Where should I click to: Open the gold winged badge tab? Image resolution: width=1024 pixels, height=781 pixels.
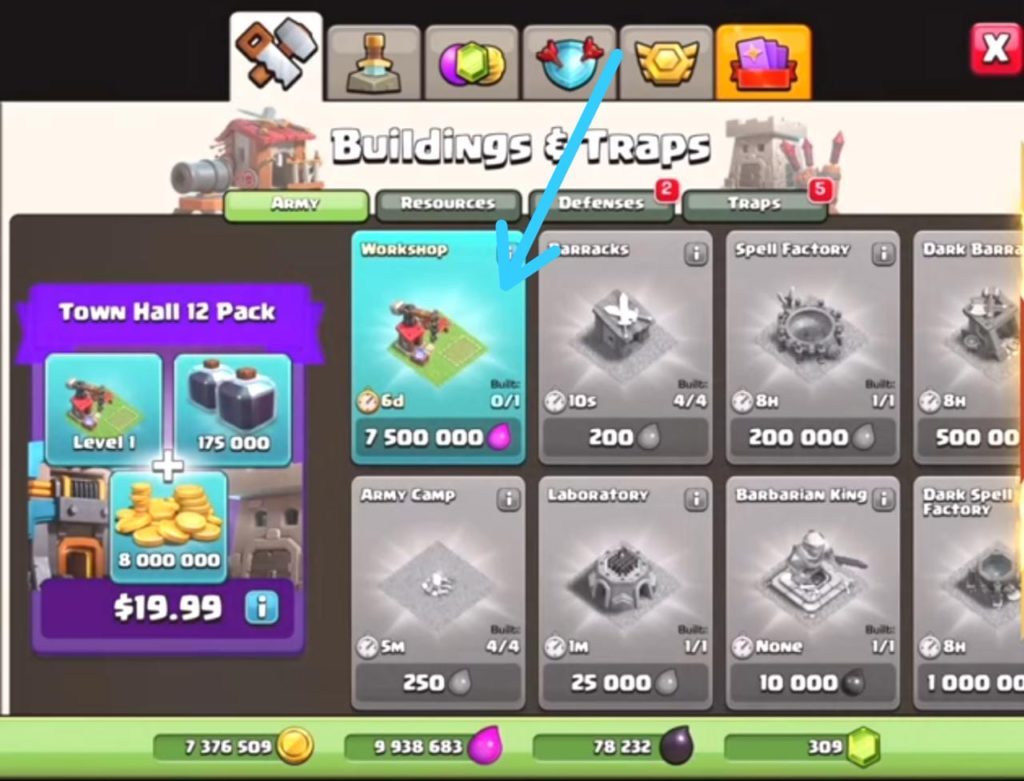click(x=665, y=63)
